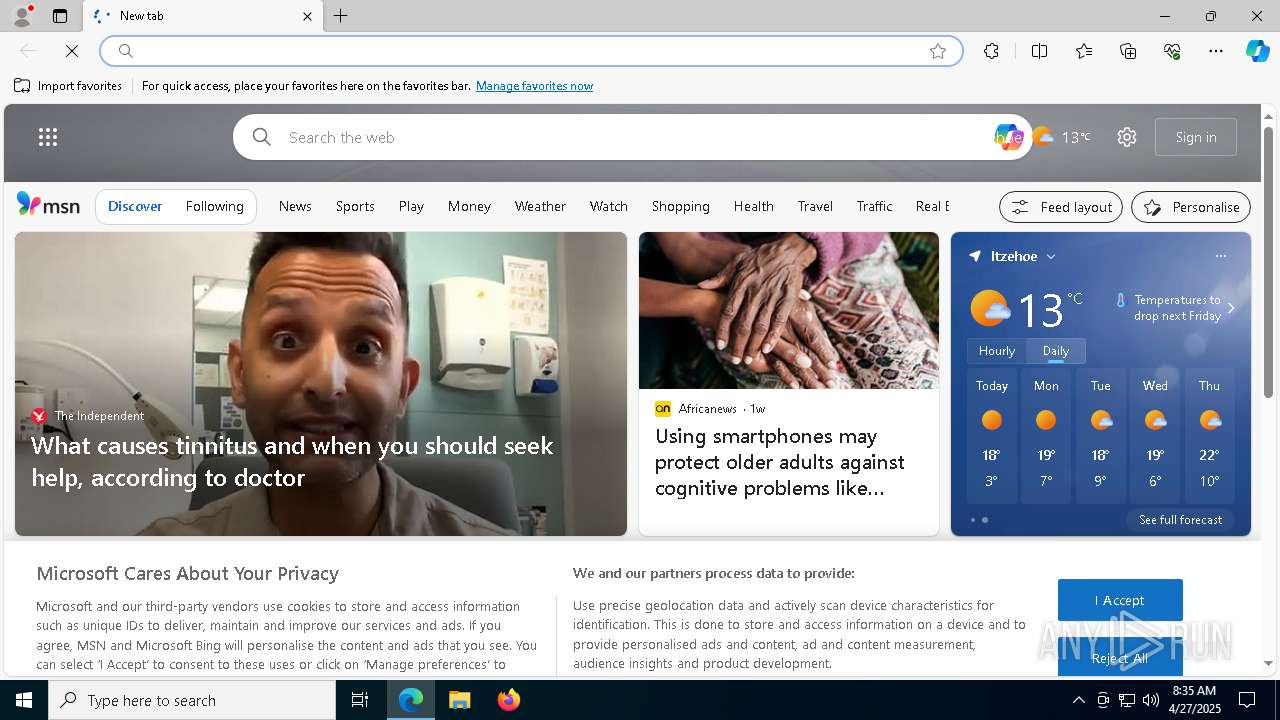Open the volume control tray icon

1151,700
